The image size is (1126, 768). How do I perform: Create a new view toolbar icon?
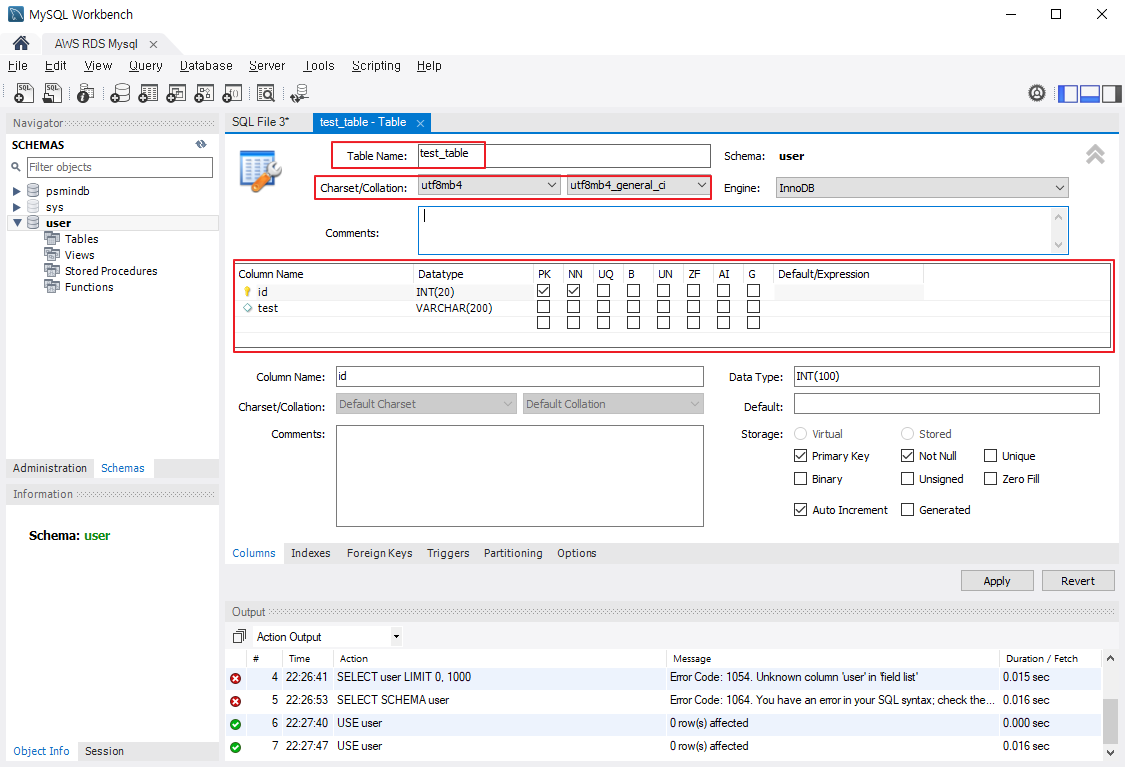[176, 93]
